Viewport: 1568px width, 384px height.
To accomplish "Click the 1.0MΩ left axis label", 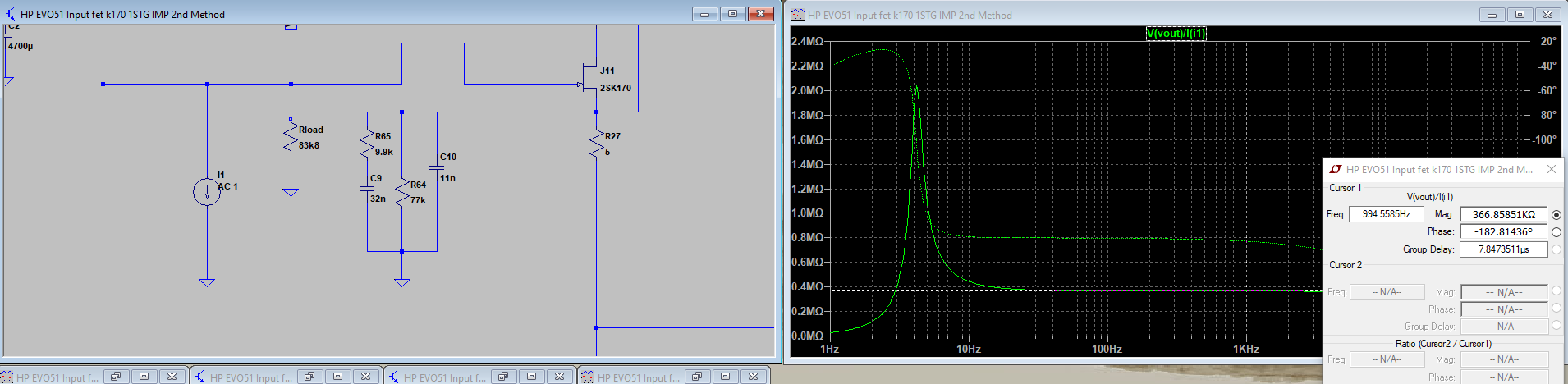I will [808, 213].
